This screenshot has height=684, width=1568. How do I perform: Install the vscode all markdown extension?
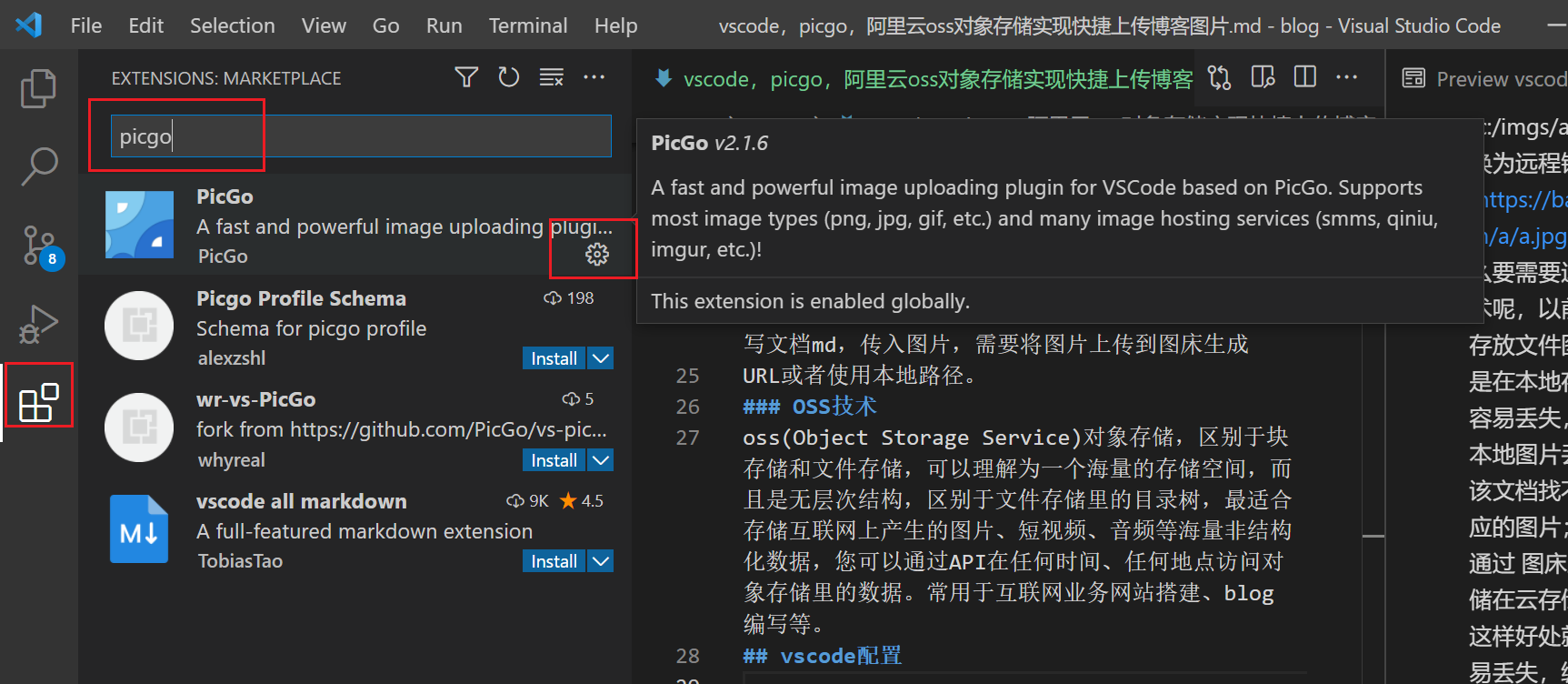(x=554, y=561)
